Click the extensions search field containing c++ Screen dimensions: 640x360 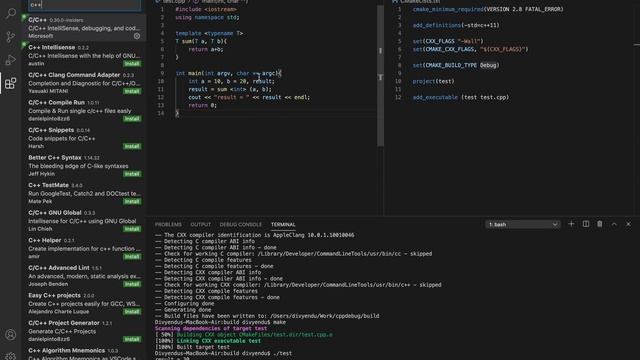point(84,5)
